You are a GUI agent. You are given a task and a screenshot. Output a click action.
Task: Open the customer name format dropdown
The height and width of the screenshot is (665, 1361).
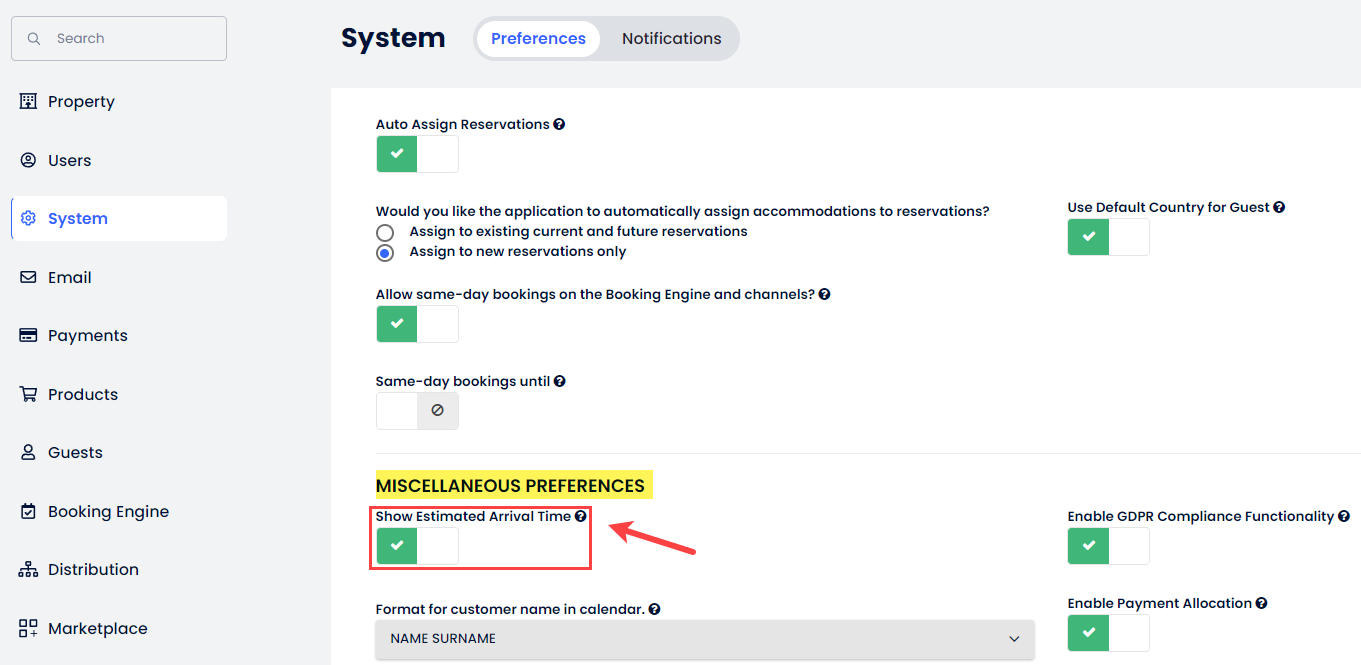pyautogui.click(x=705, y=639)
